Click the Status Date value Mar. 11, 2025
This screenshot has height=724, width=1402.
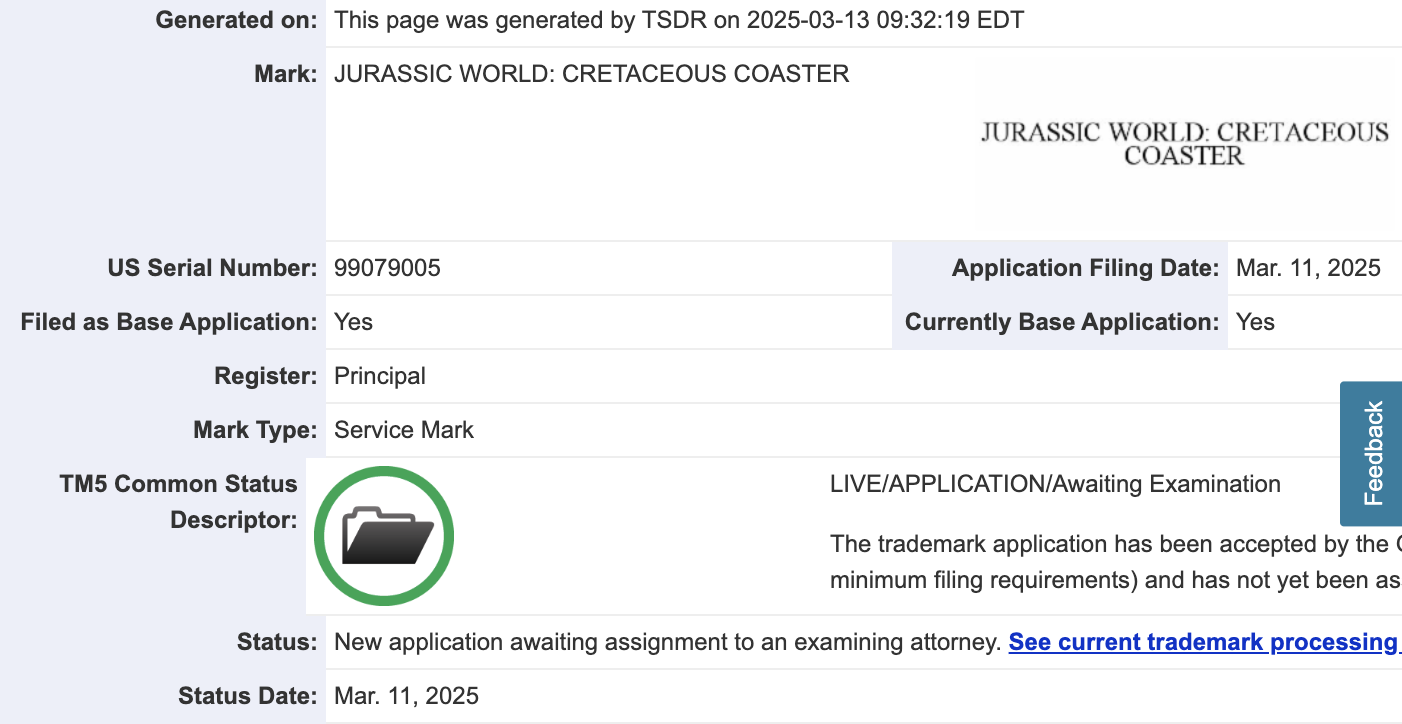click(x=406, y=696)
